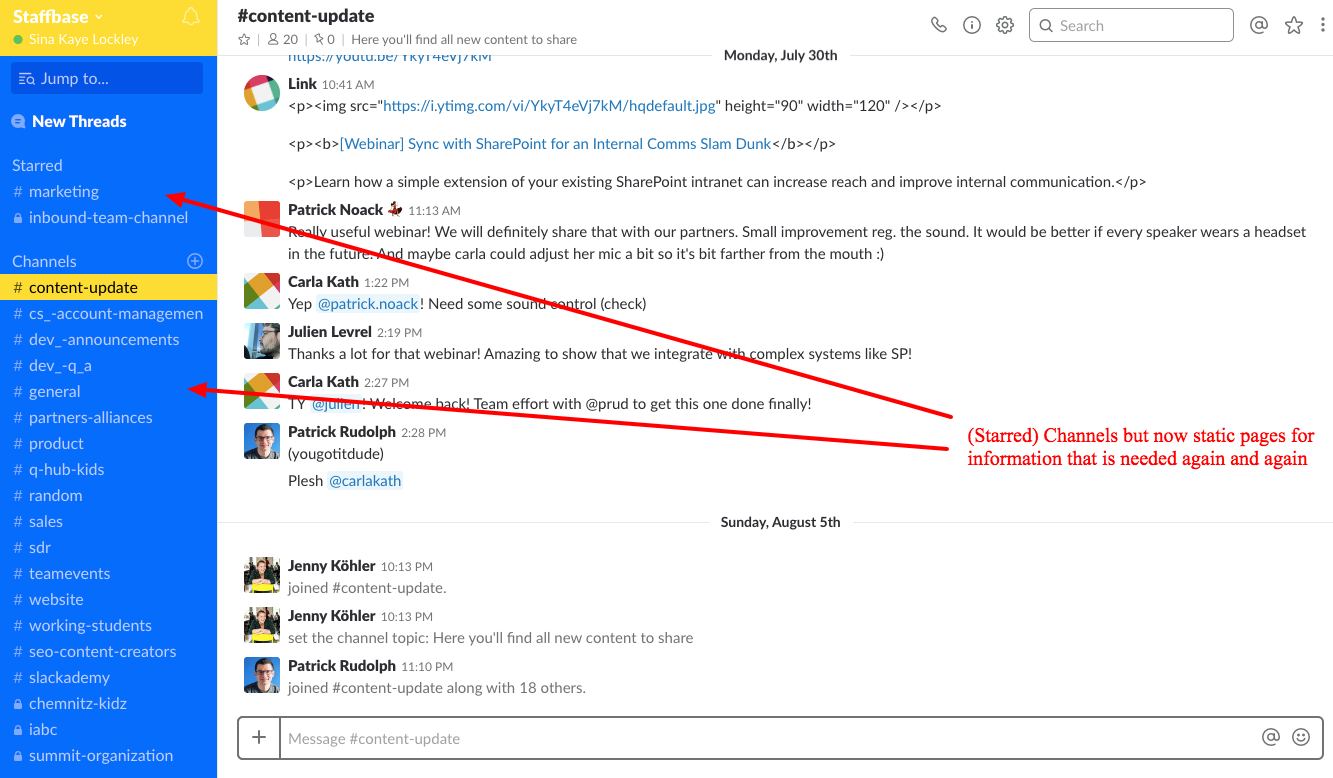Open starred items in header
Image resolution: width=1333 pixels, height=778 pixels.
pos(1294,26)
